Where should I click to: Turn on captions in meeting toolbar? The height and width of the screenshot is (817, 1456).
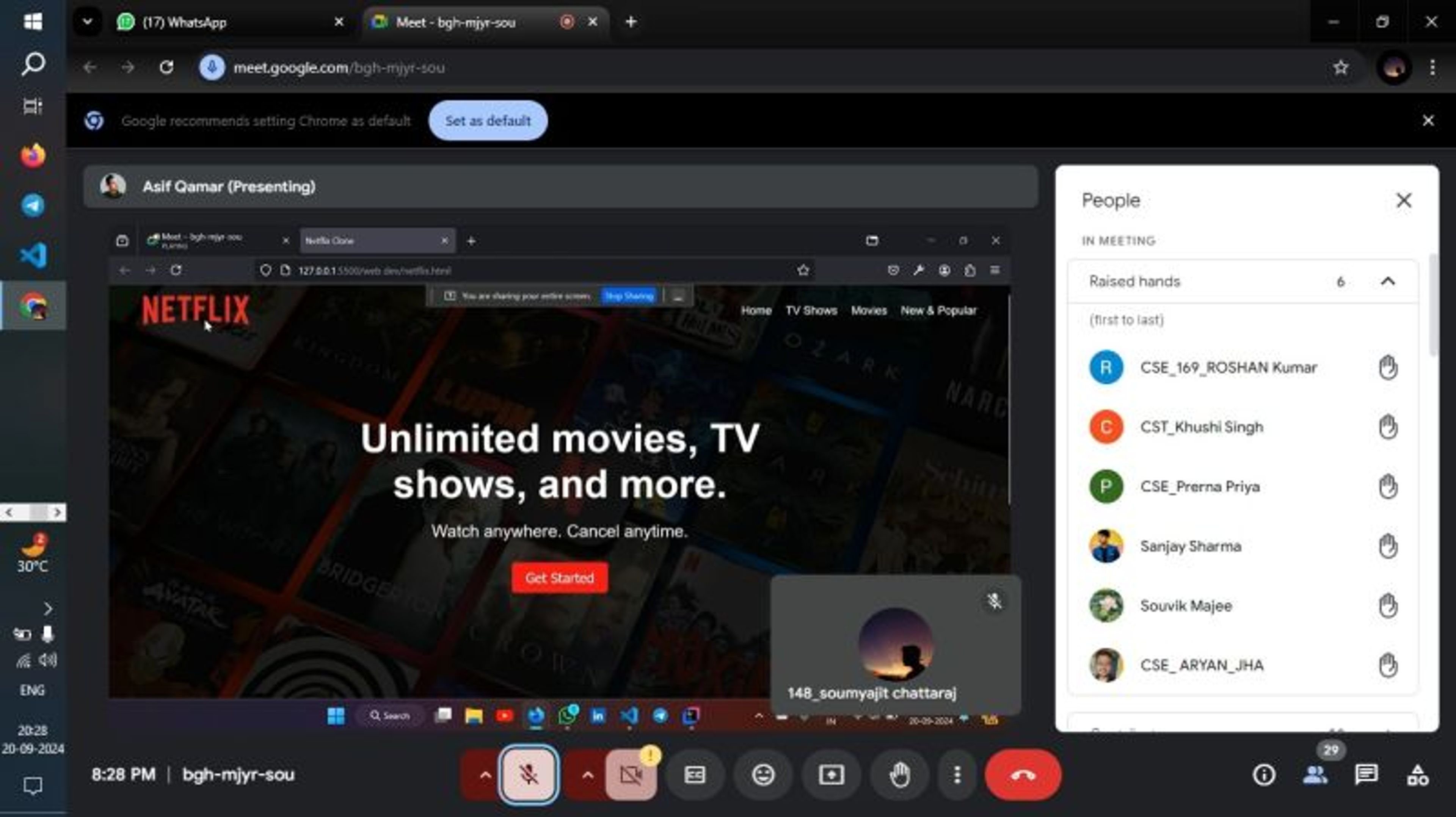click(695, 775)
